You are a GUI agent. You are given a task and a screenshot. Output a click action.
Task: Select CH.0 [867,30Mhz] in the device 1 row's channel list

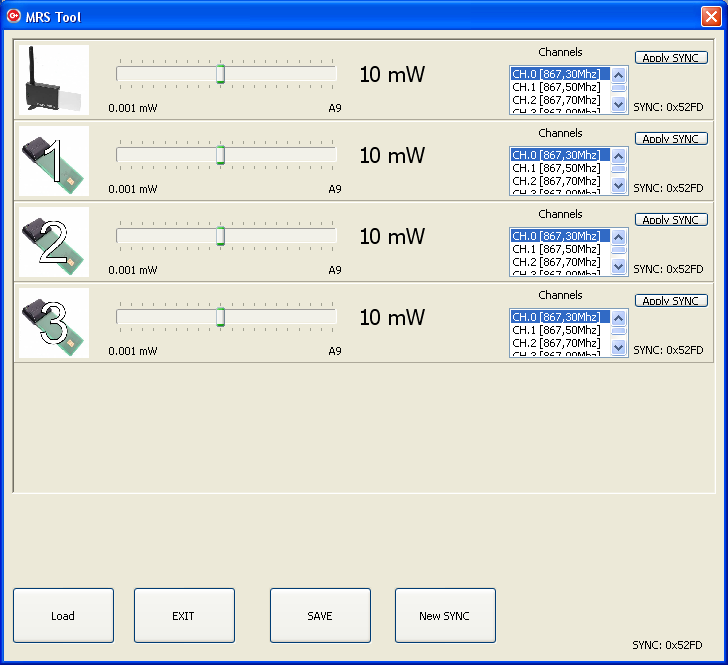click(560, 155)
